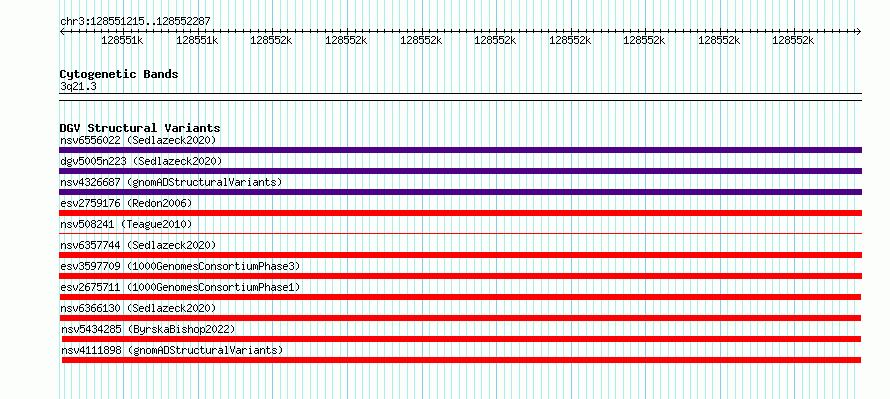Viewport: 890px width, 399px height.
Task: Select the red bar under nsv5434285
Action: [461, 339]
